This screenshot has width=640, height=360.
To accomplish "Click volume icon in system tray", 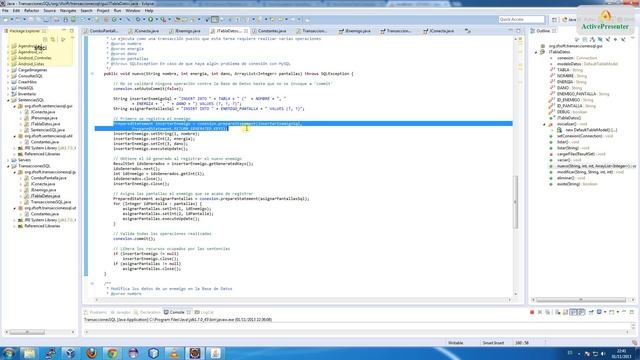I will (603, 353).
